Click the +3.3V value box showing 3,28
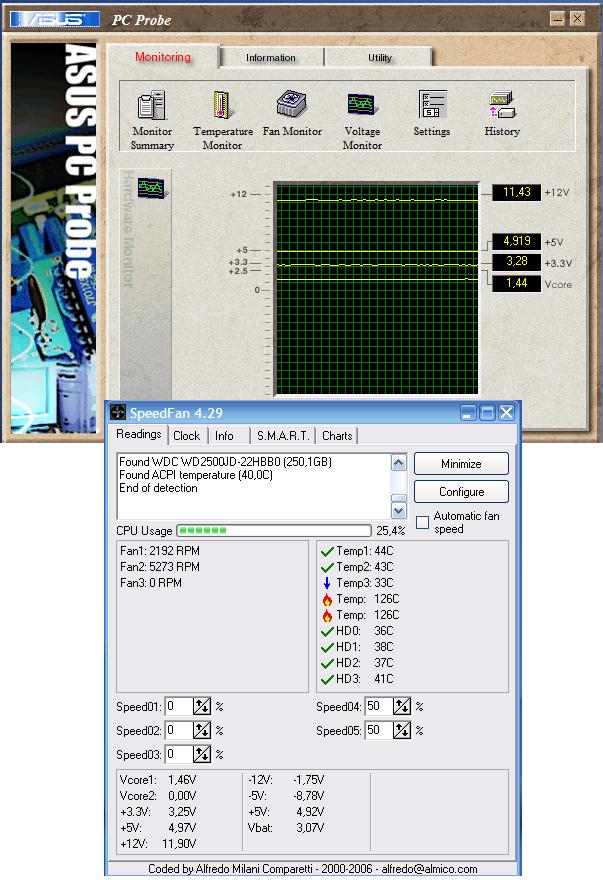The image size is (603, 880). tap(517, 262)
